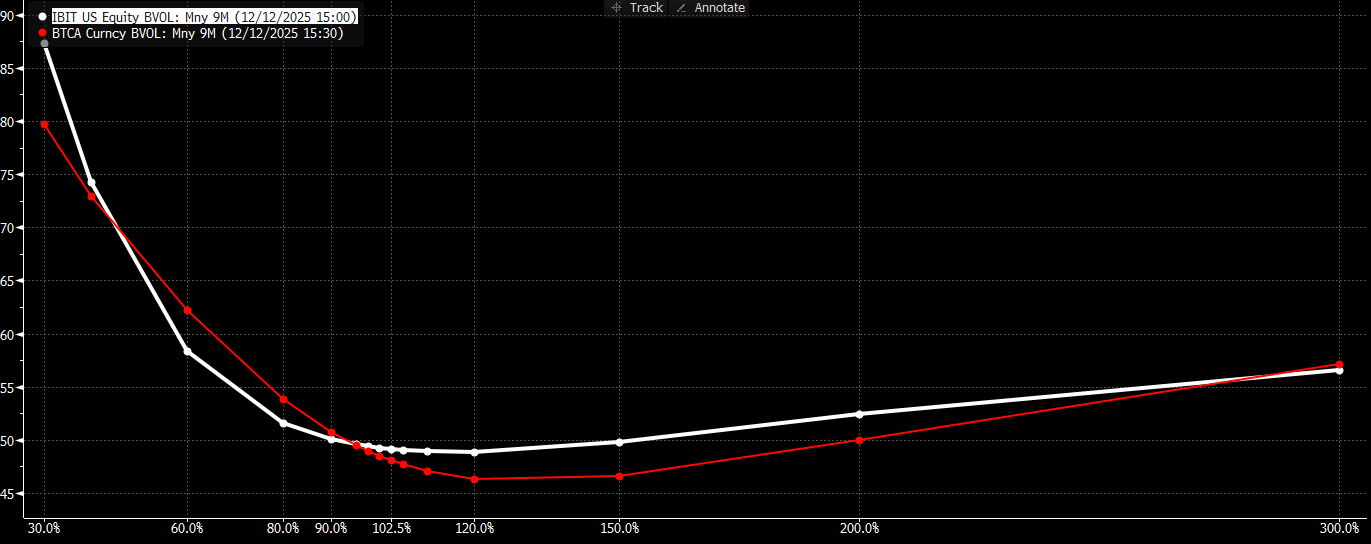Screen dimensions: 1371x544
Task: Click the white IBIT data point at 120.0%
Action: 475,452
